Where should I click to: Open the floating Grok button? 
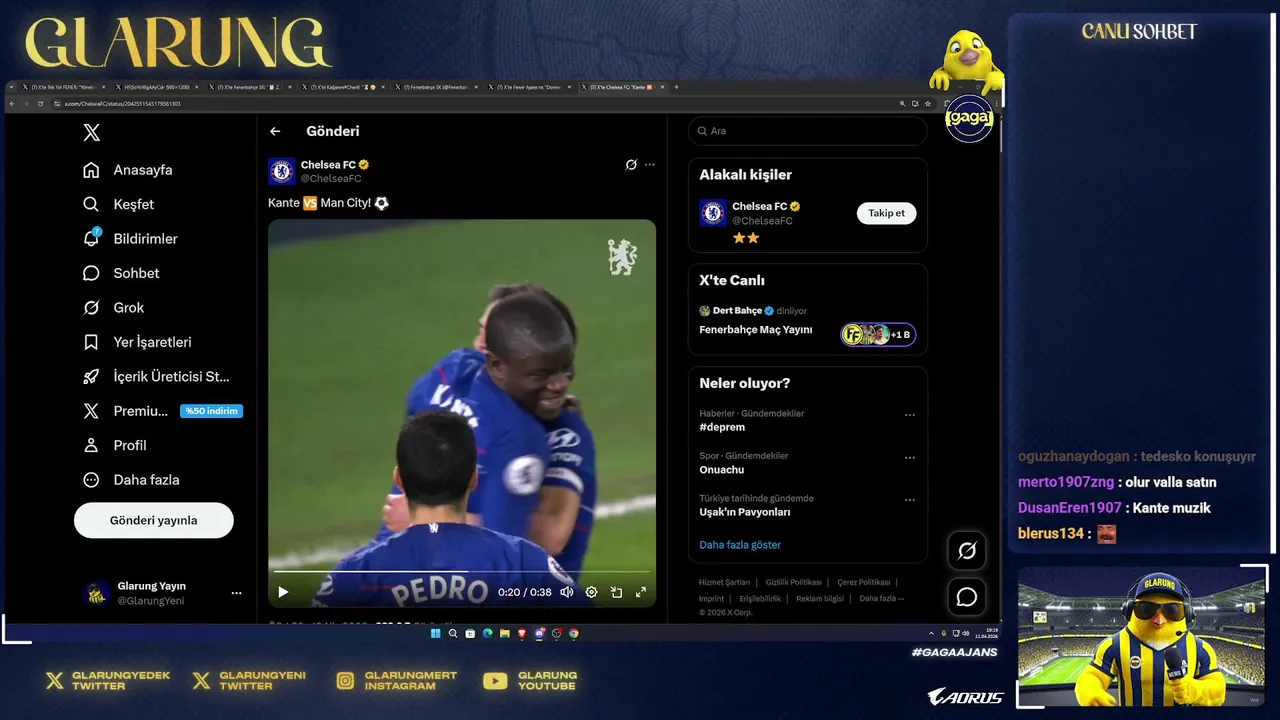pos(967,550)
